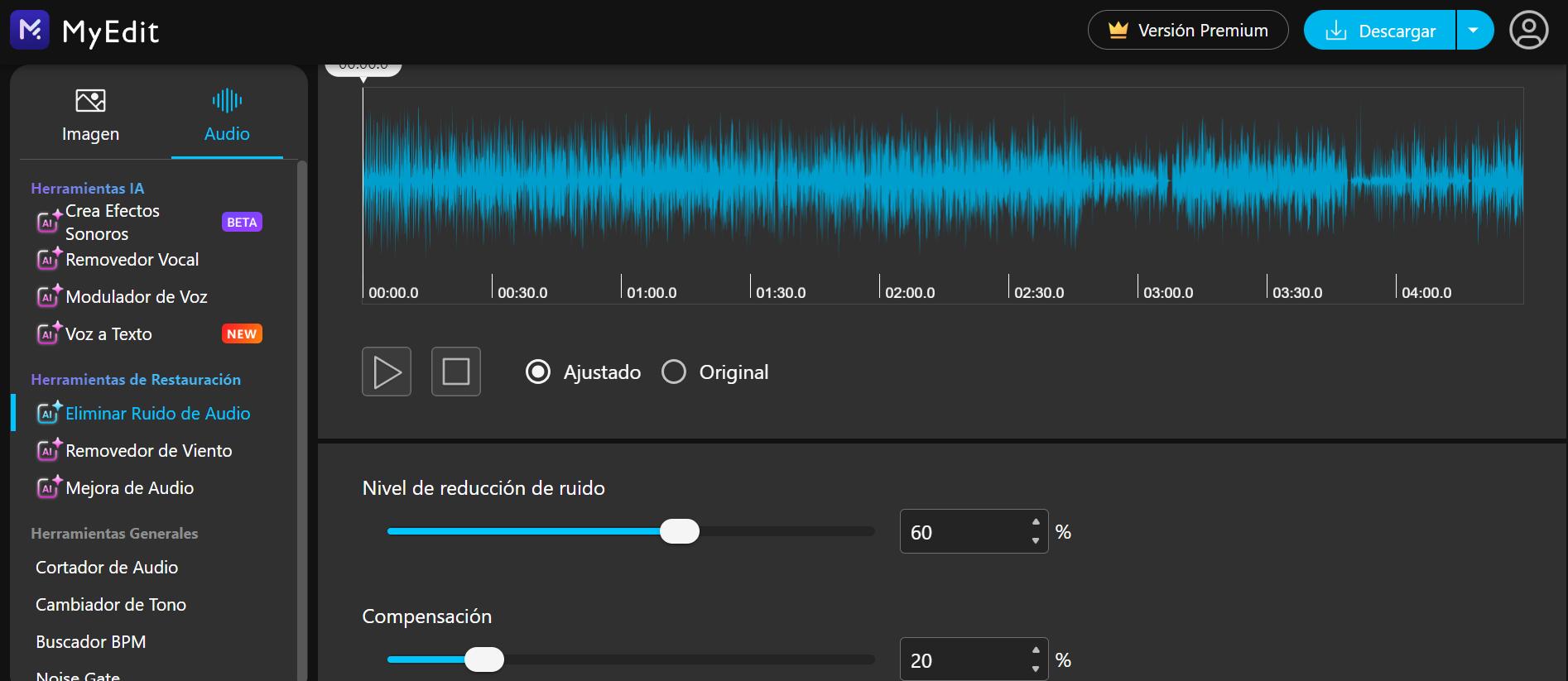Click the MyEdit logo icon
This screenshot has height=681, width=1568.
[30, 30]
